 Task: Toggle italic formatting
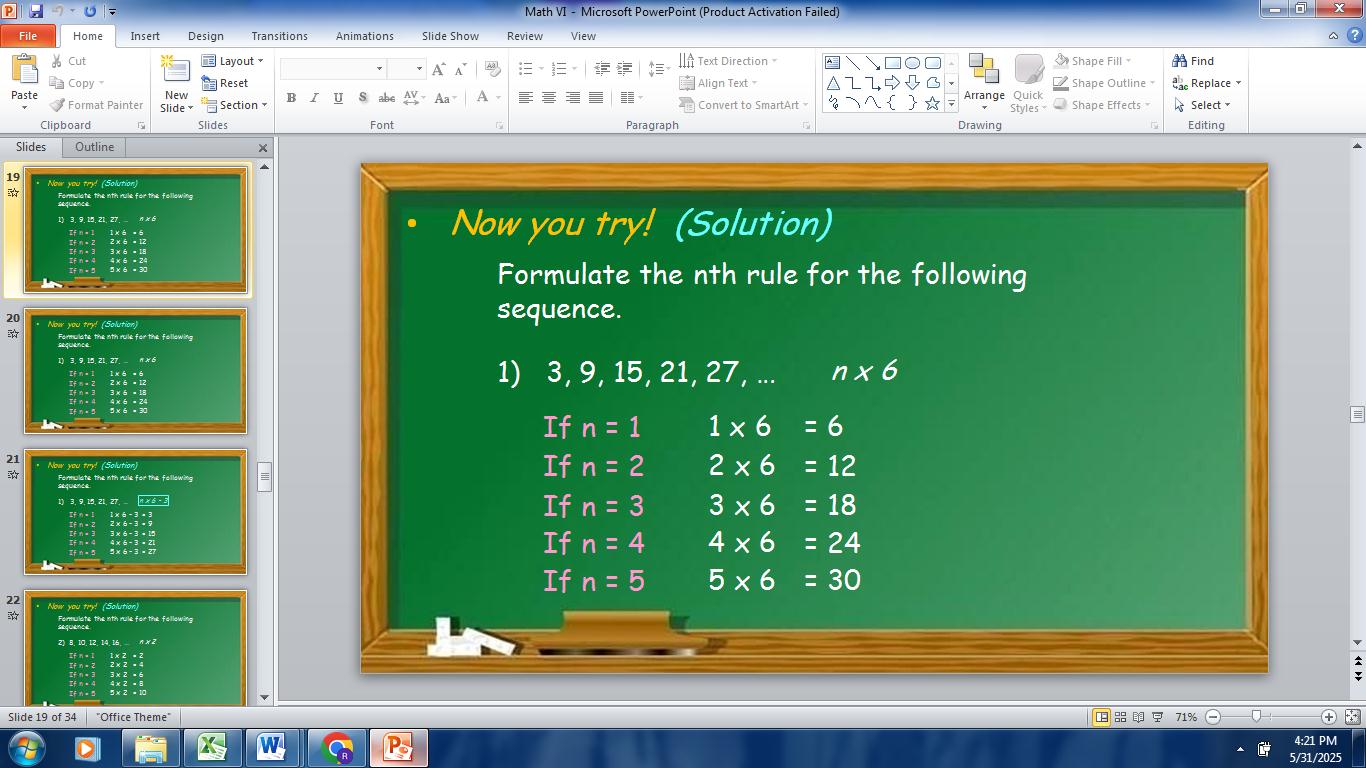pos(314,98)
